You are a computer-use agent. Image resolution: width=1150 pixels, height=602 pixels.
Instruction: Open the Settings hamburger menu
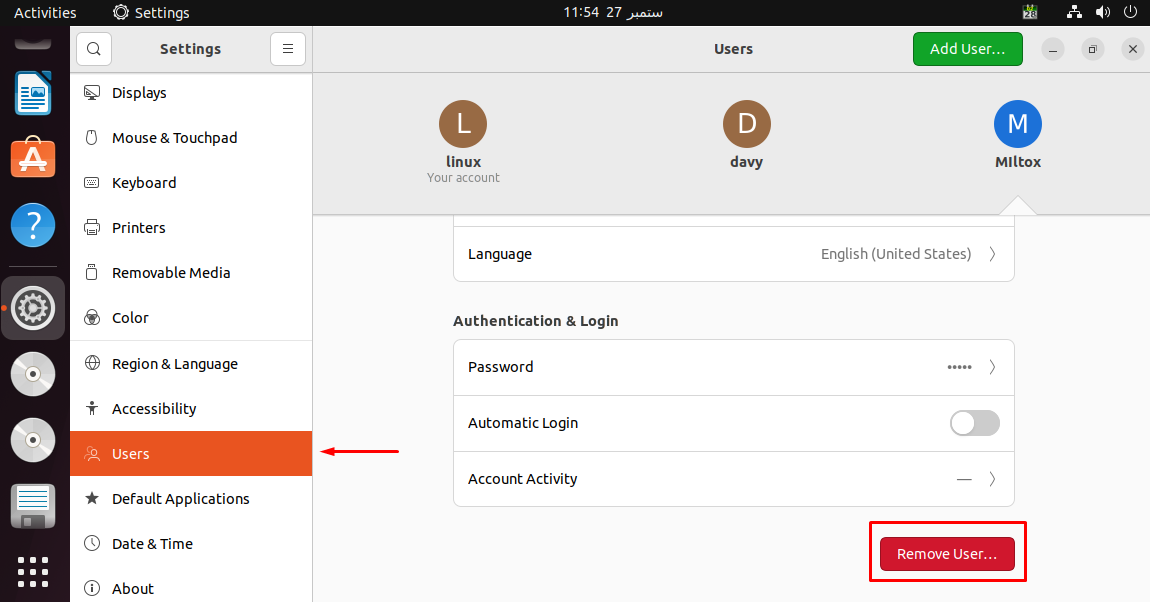(x=287, y=48)
